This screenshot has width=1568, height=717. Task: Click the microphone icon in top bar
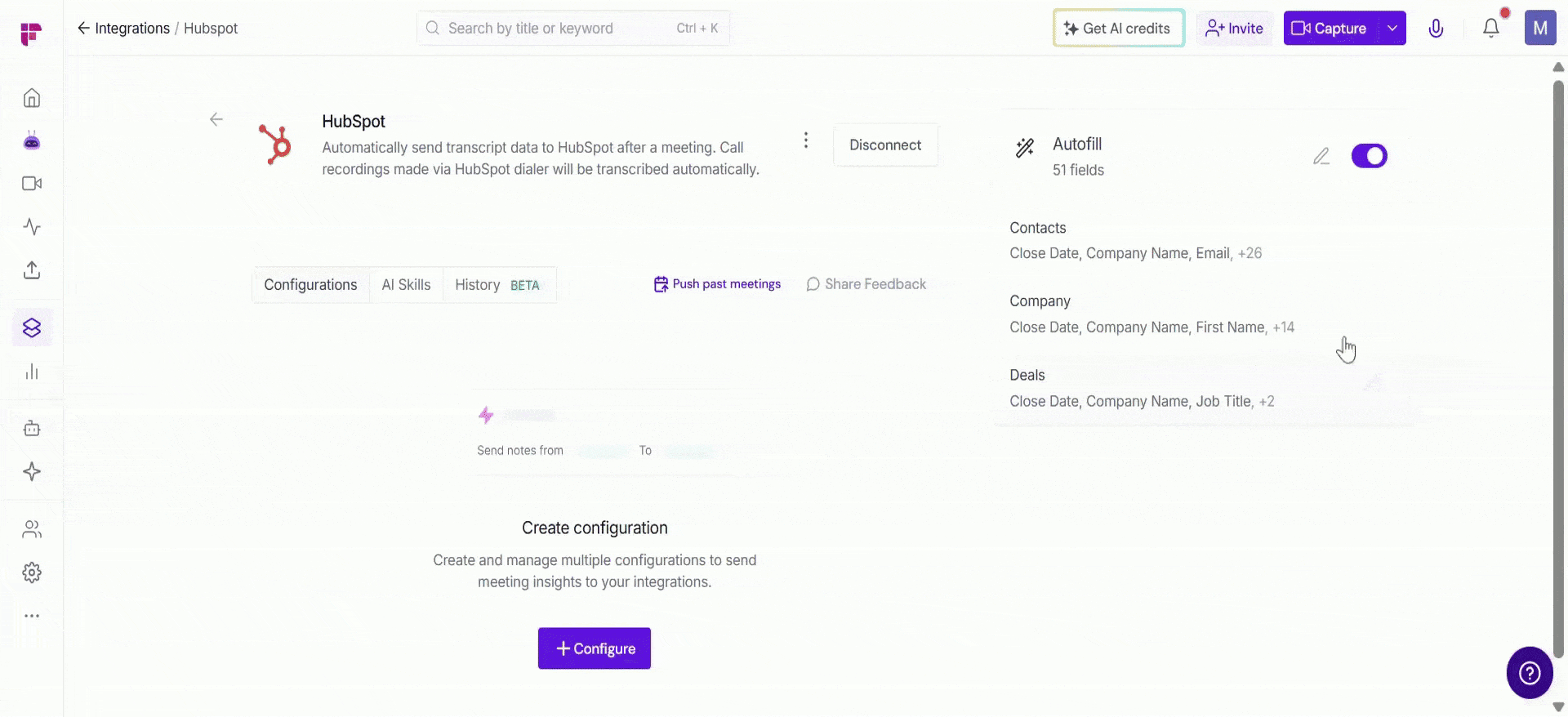pyautogui.click(x=1436, y=29)
